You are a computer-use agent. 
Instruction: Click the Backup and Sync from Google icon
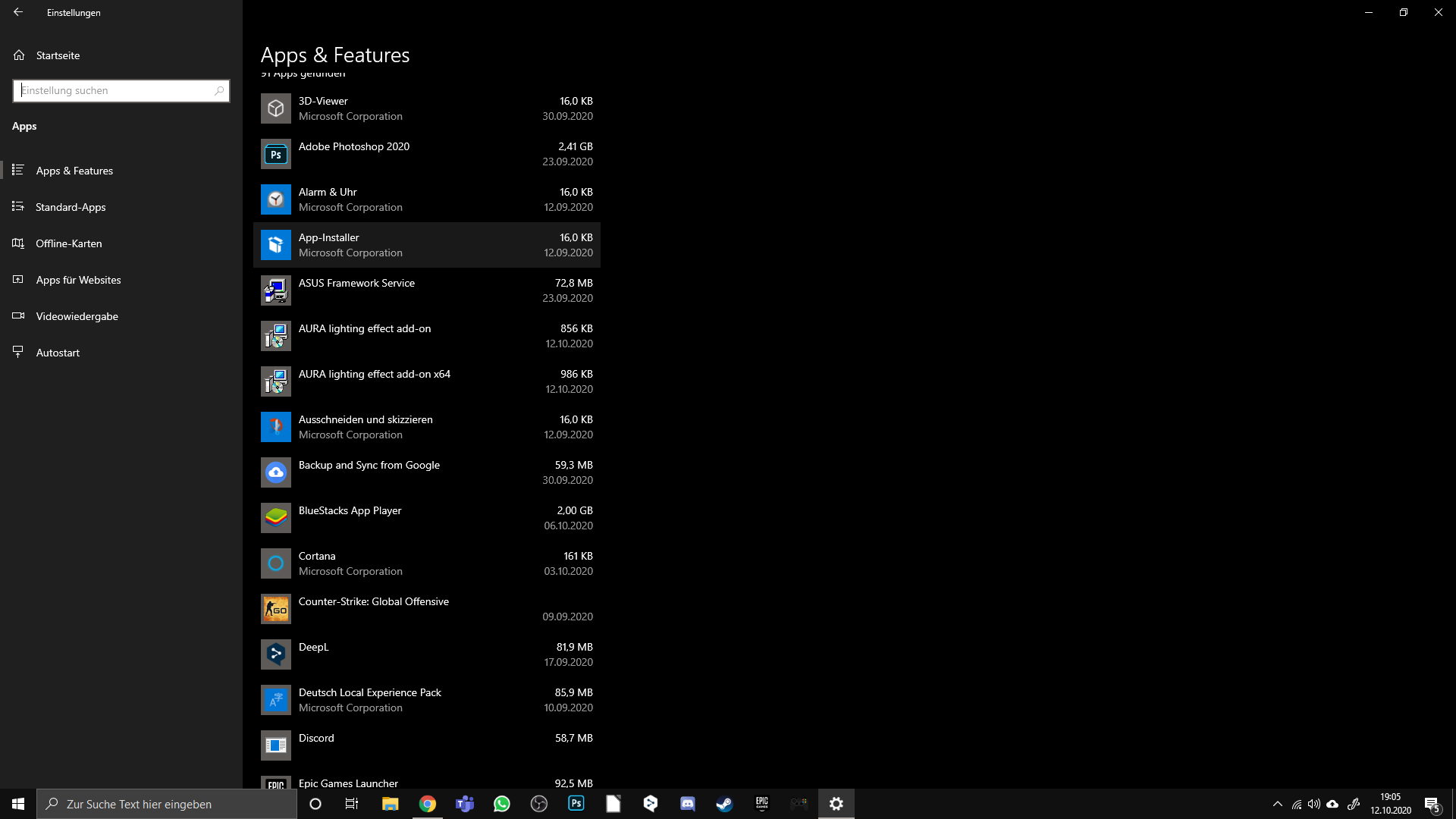point(275,472)
